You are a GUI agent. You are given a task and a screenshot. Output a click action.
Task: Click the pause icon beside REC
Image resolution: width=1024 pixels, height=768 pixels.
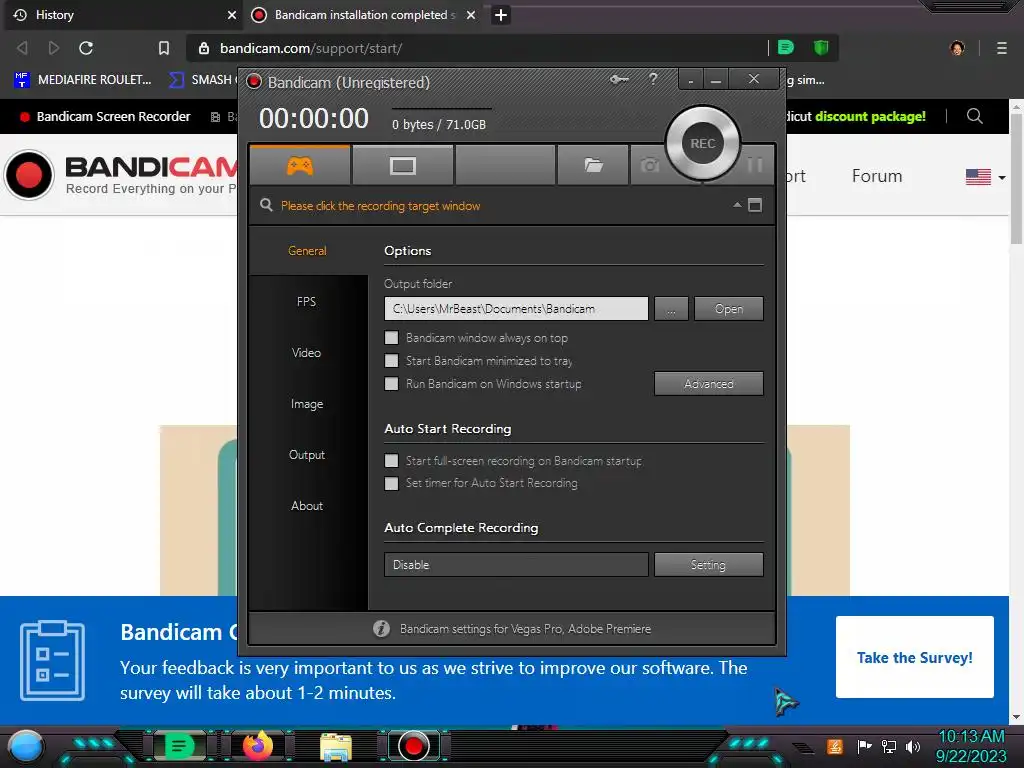755,165
